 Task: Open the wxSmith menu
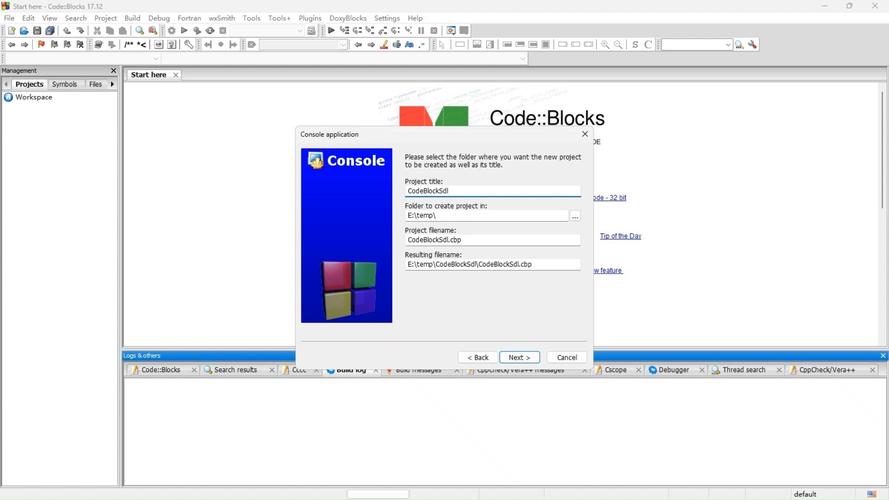point(222,18)
